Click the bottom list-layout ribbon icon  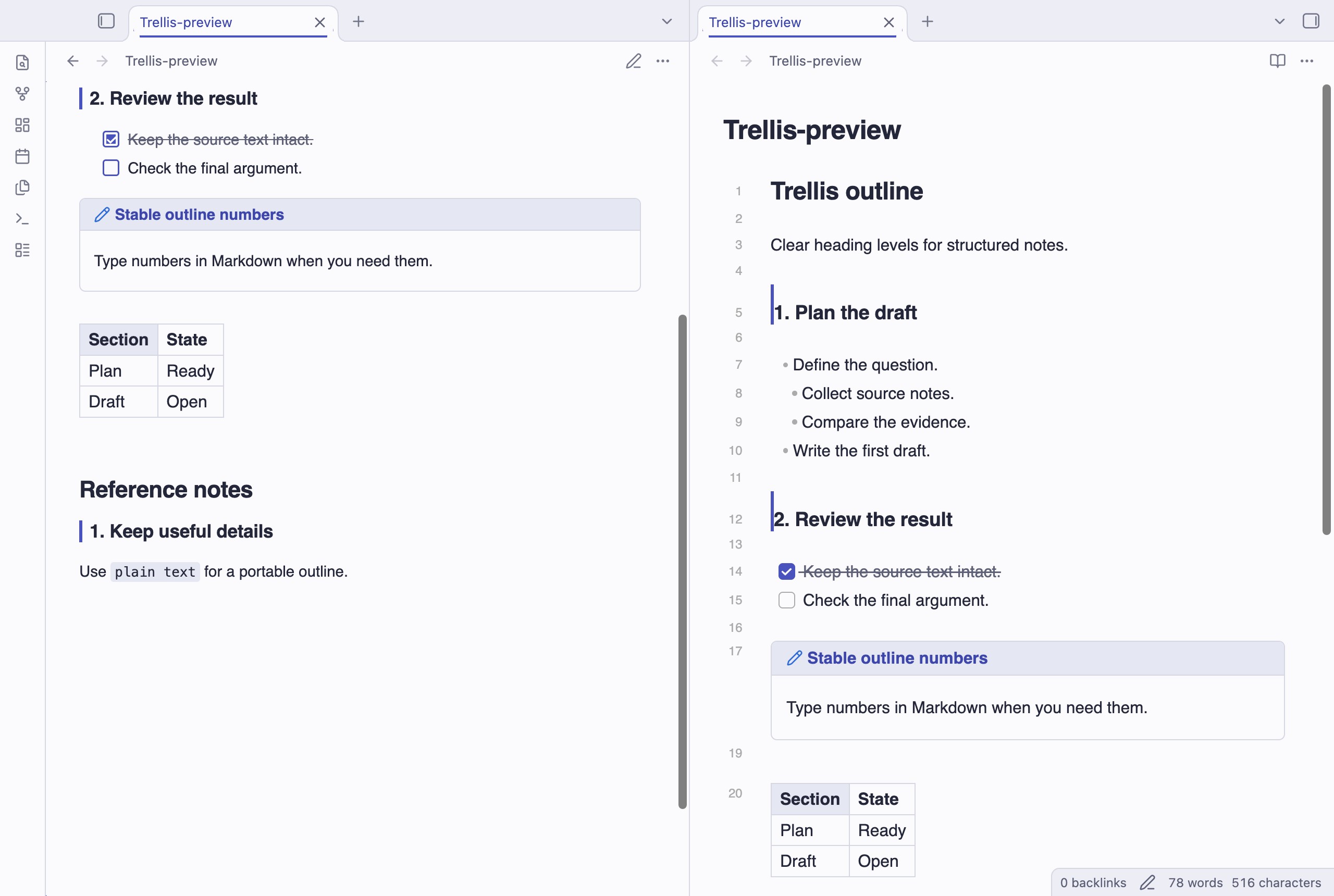pos(22,250)
